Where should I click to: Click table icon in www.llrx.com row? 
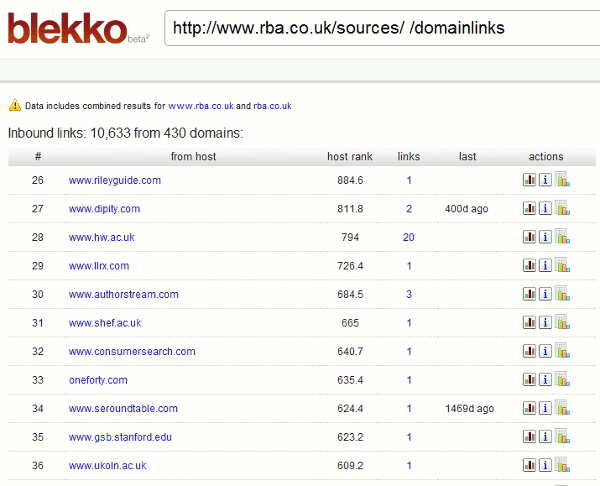(562, 264)
